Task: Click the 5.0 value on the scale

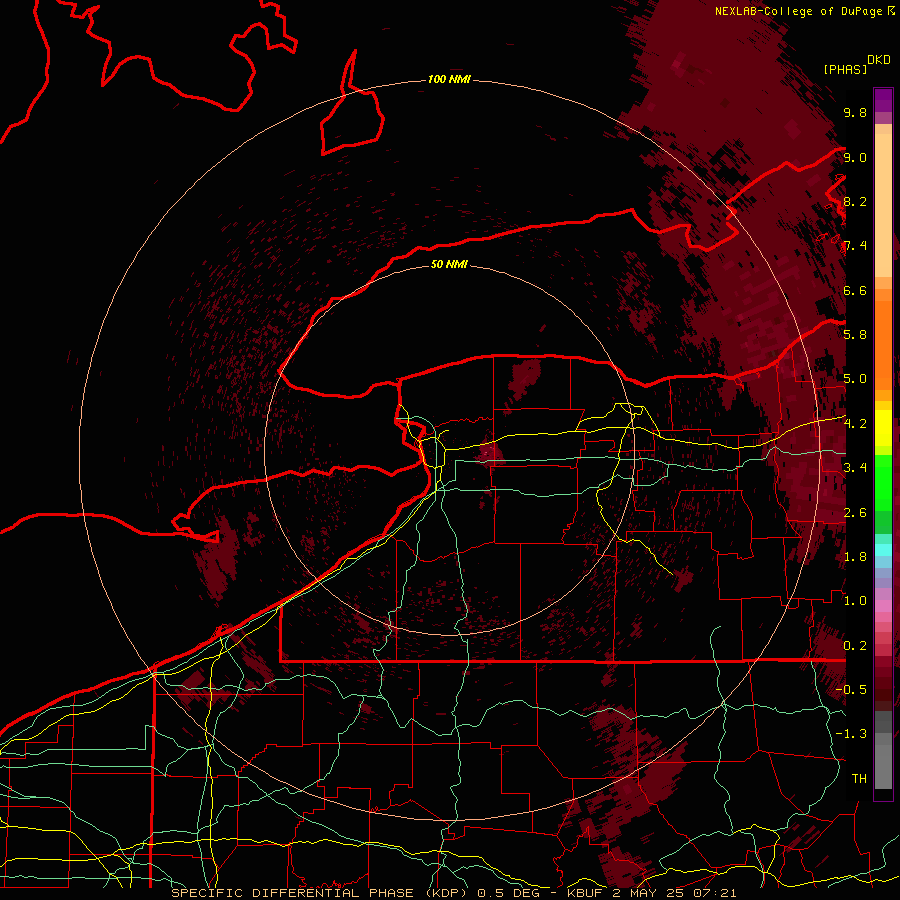Action: [855, 379]
